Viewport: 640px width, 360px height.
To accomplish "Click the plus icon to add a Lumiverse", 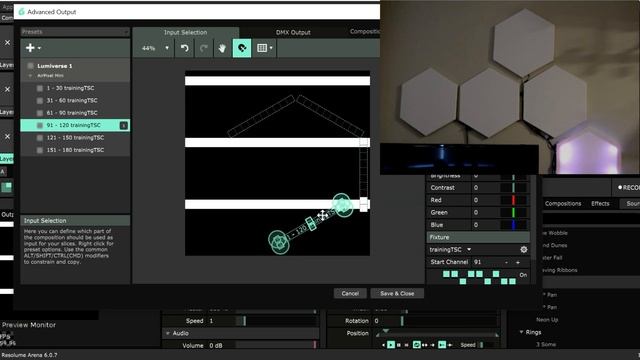I will 30,48.
